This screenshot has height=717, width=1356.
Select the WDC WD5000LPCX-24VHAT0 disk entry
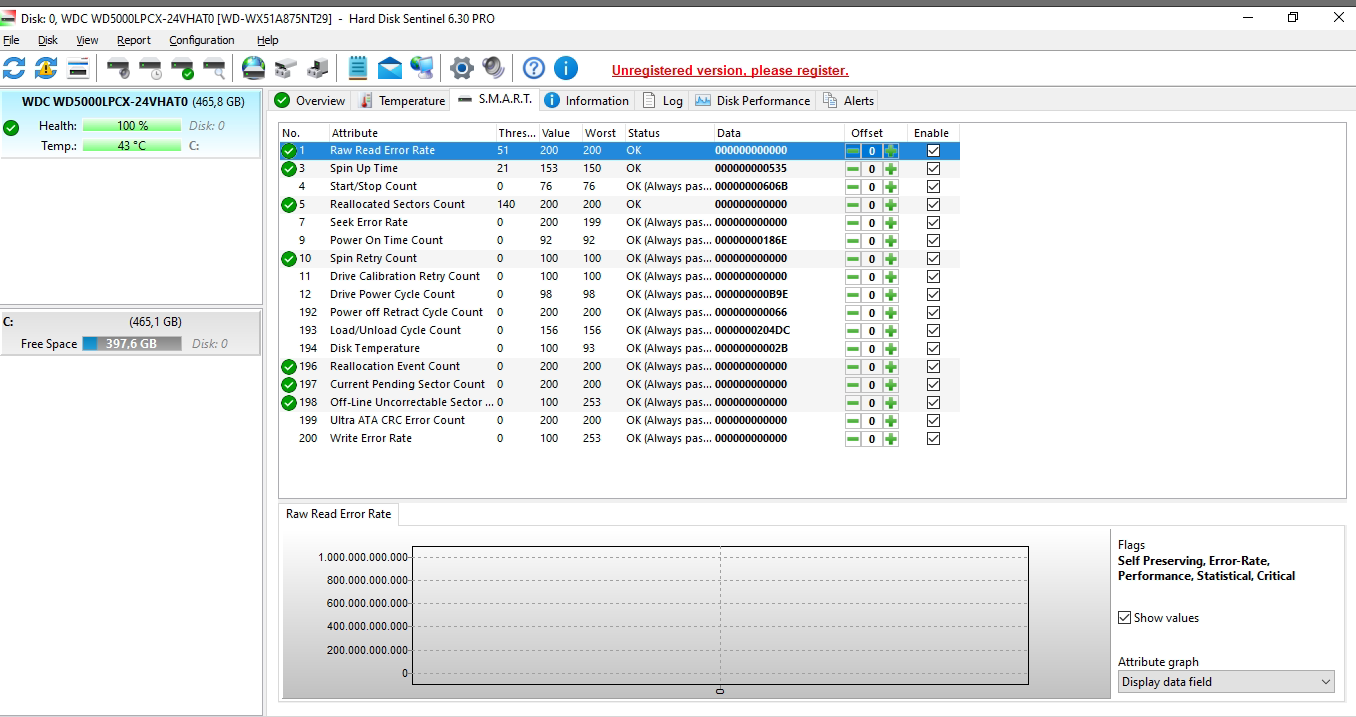coord(130,123)
